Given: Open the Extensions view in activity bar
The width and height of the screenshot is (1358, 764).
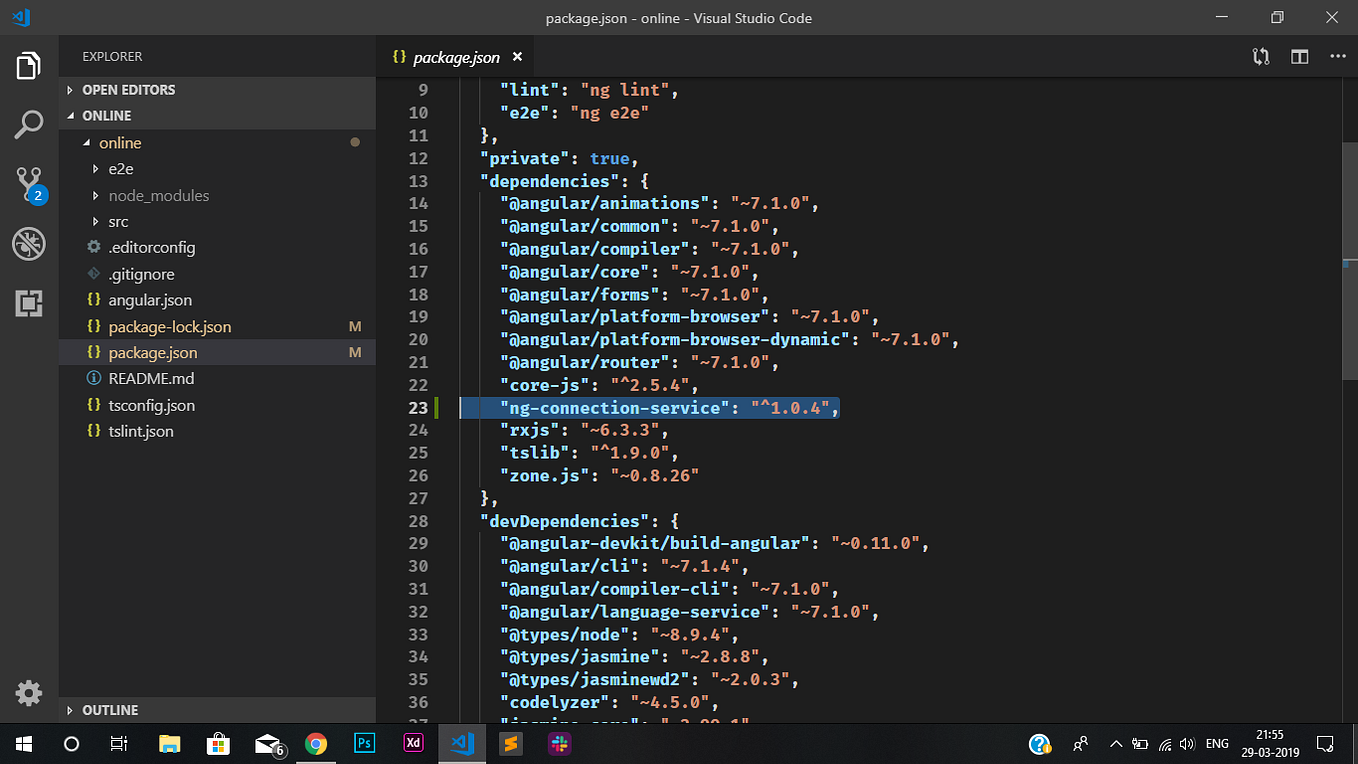Looking at the screenshot, I should [x=29, y=303].
